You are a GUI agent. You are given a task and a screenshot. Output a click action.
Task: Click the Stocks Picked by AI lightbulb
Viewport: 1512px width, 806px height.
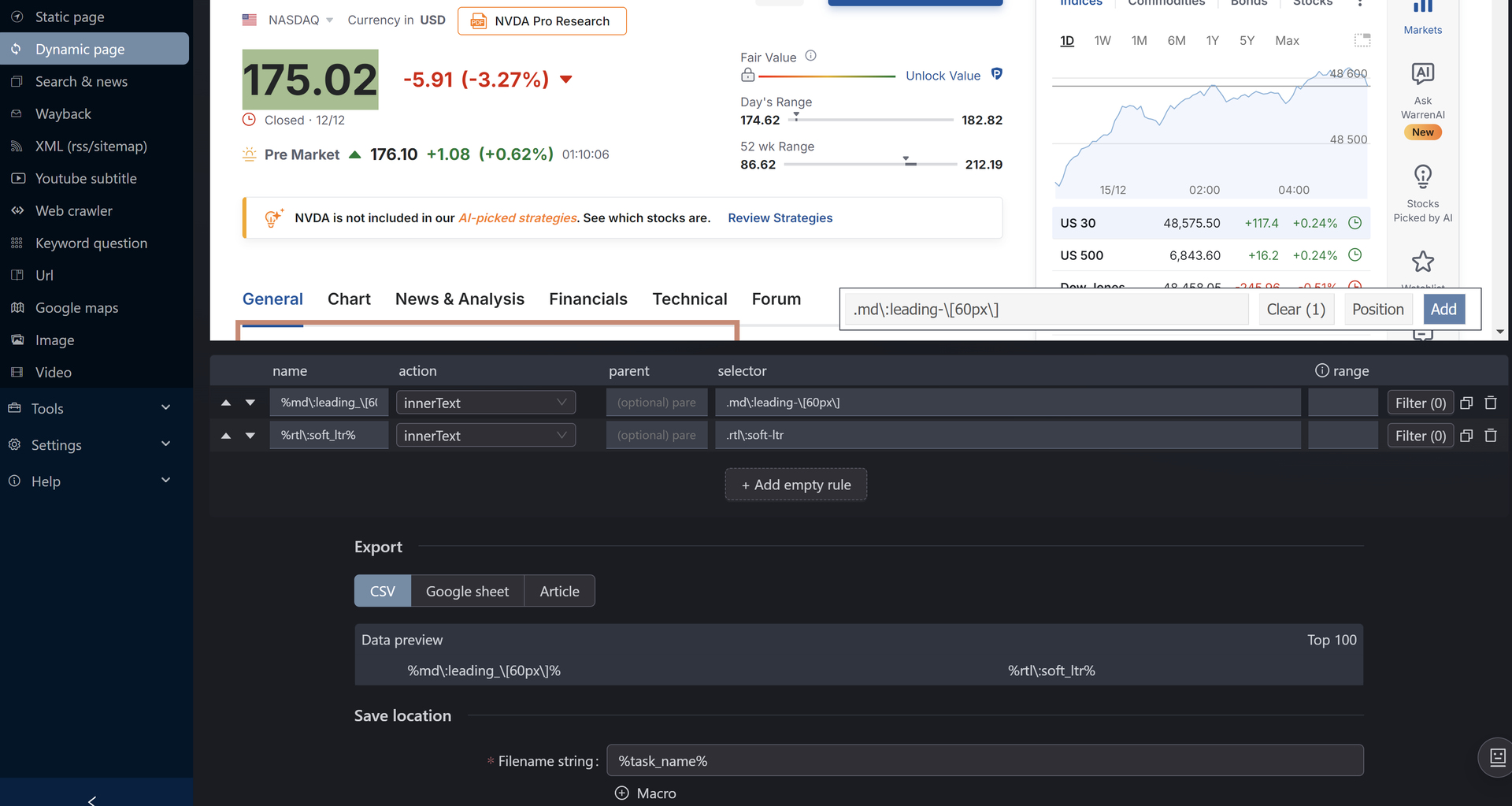tap(1422, 176)
